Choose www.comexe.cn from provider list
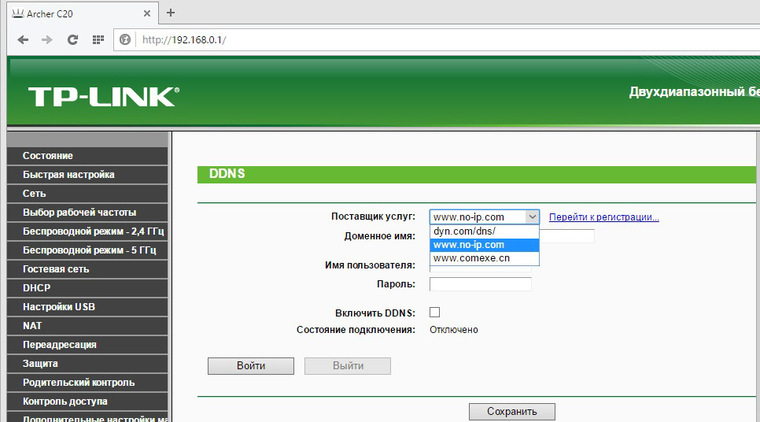The image size is (760, 422). 484,258
